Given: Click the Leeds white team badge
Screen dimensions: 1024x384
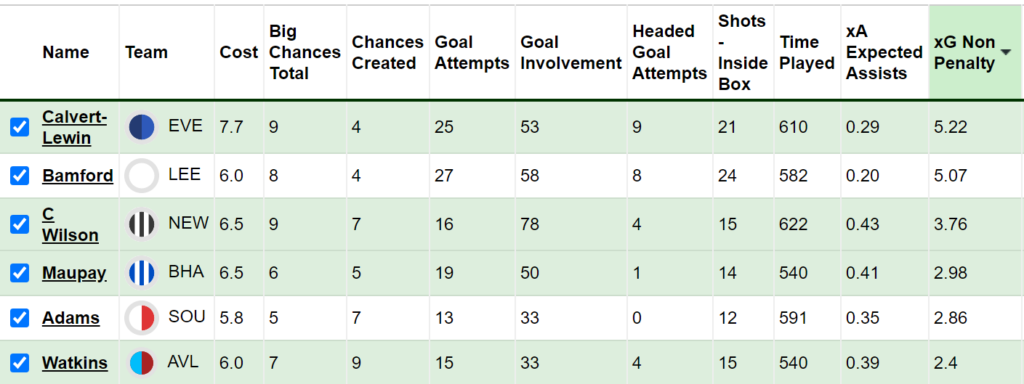Looking at the screenshot, I should [x=142, y=176].
